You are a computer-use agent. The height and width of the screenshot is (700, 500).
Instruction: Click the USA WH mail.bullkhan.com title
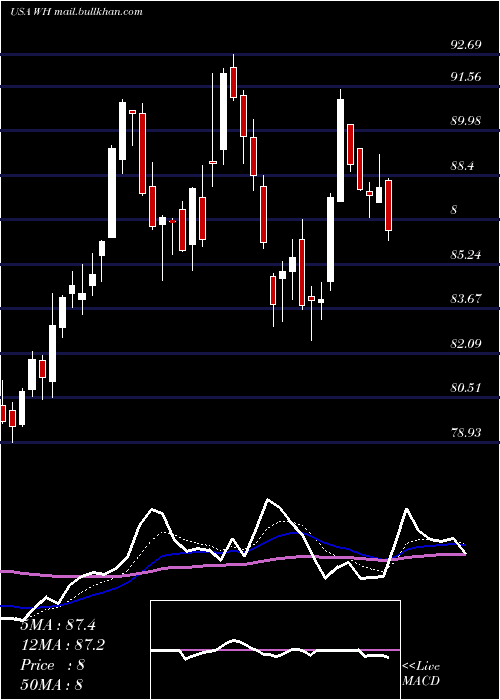tap(76, 12)
